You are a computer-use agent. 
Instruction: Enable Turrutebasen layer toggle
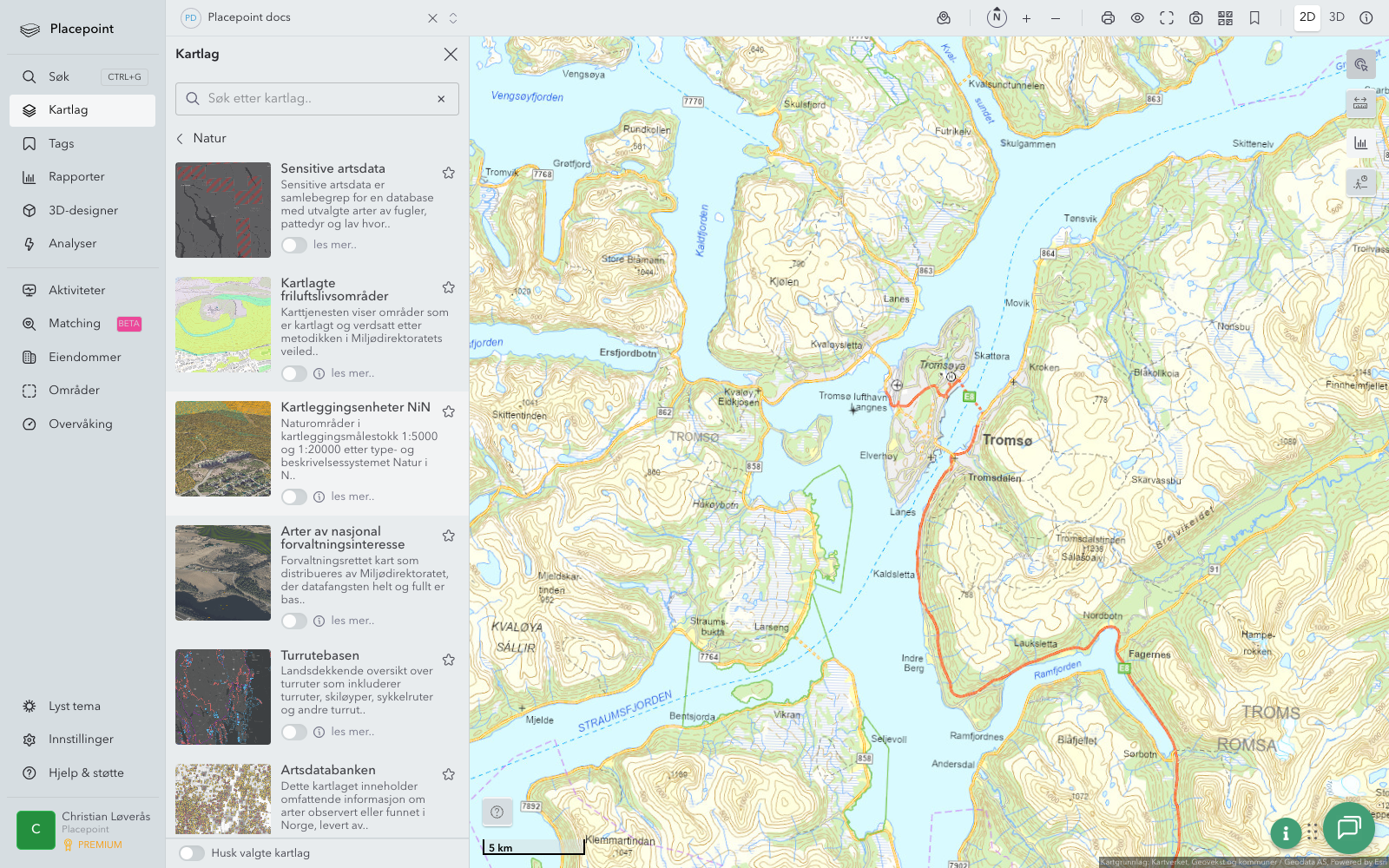pos(294,732)
